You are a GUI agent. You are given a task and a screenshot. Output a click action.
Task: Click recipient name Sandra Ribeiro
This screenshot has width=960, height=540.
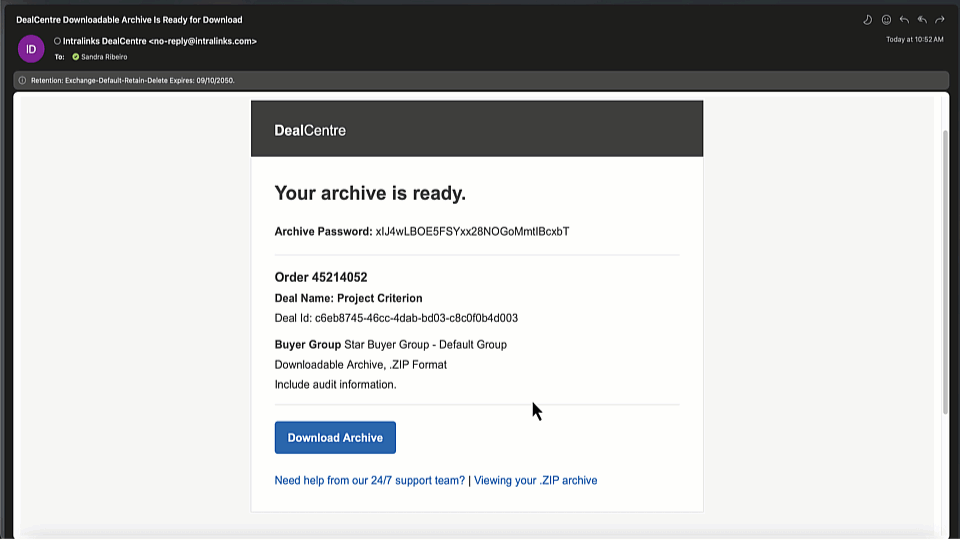[x=104, y=57]
